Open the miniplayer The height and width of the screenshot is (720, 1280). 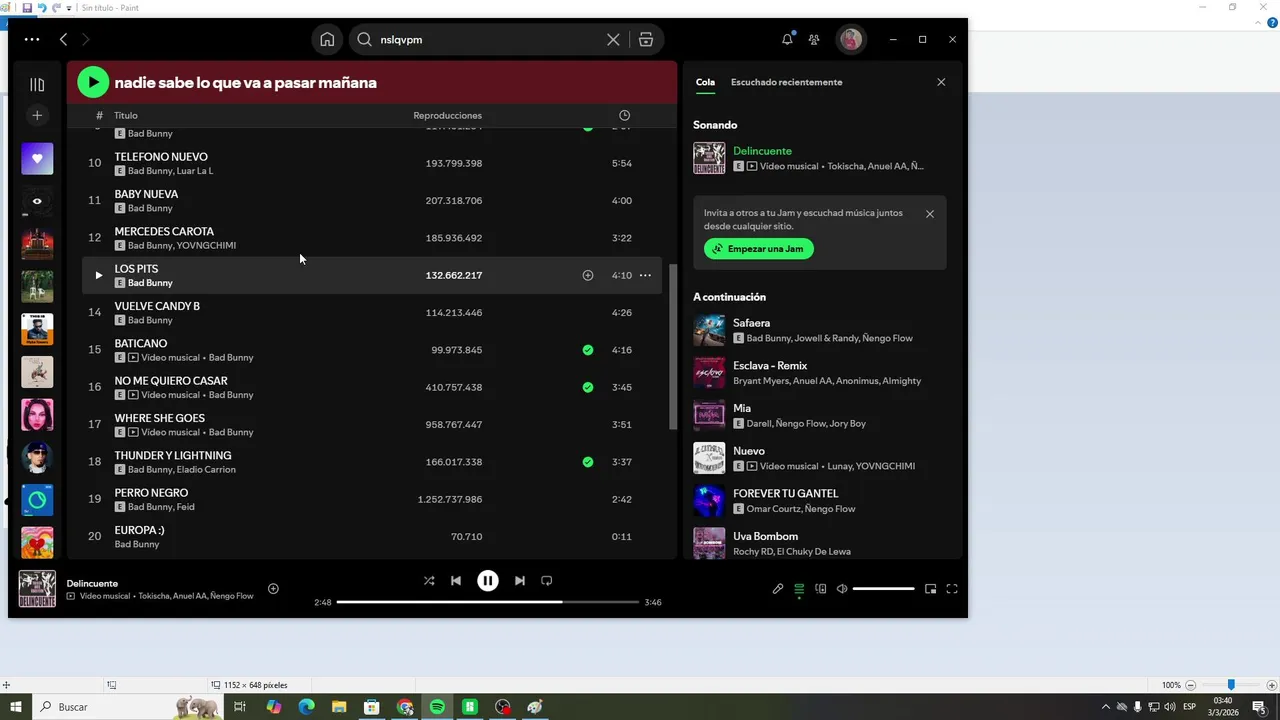coord(930,589)
